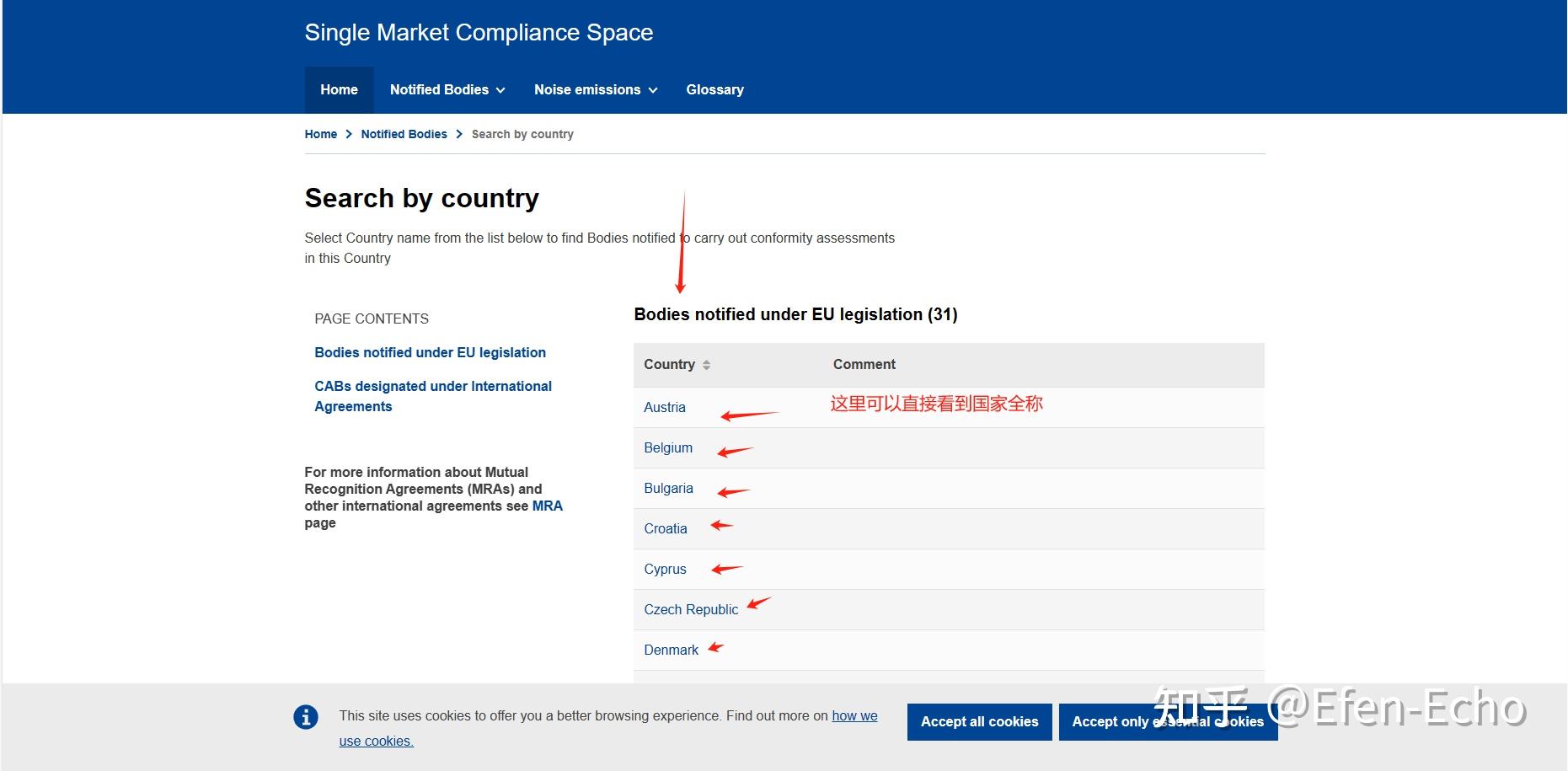This screenshot has width=1568, height=771.
Task: Open the Austria country link
Action: pos(664,408)
